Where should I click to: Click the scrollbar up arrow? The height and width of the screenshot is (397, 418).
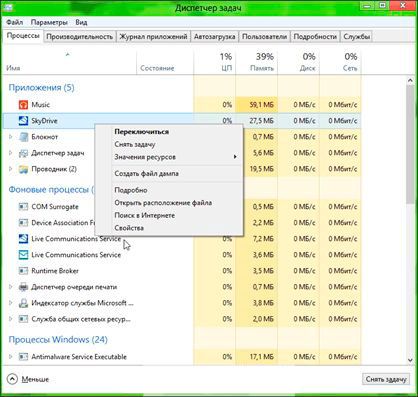[410, 80]
